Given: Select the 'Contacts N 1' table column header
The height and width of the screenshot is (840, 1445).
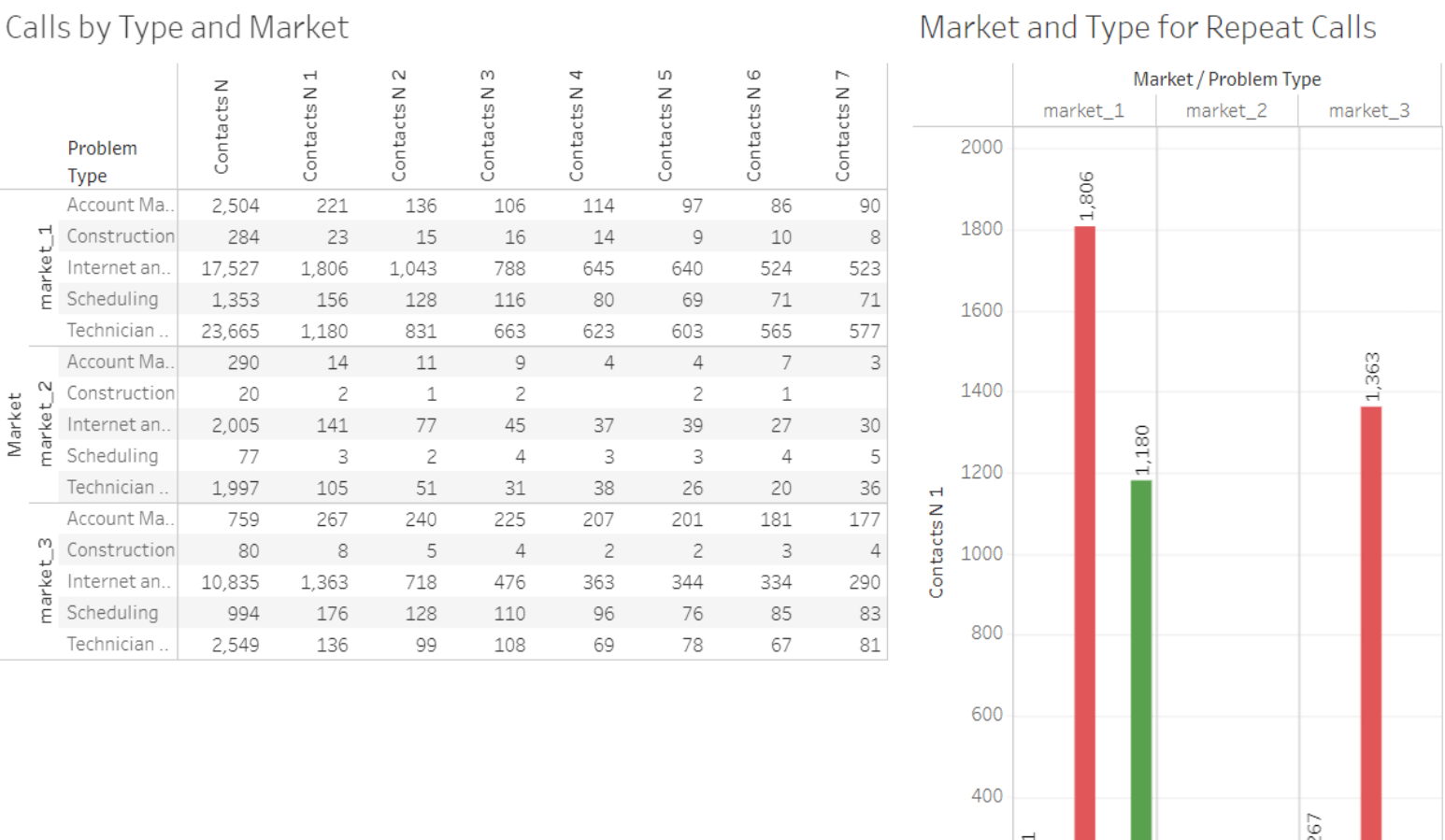Looking at the screenshot, I should pyautogui.click(x=310, y=125).
